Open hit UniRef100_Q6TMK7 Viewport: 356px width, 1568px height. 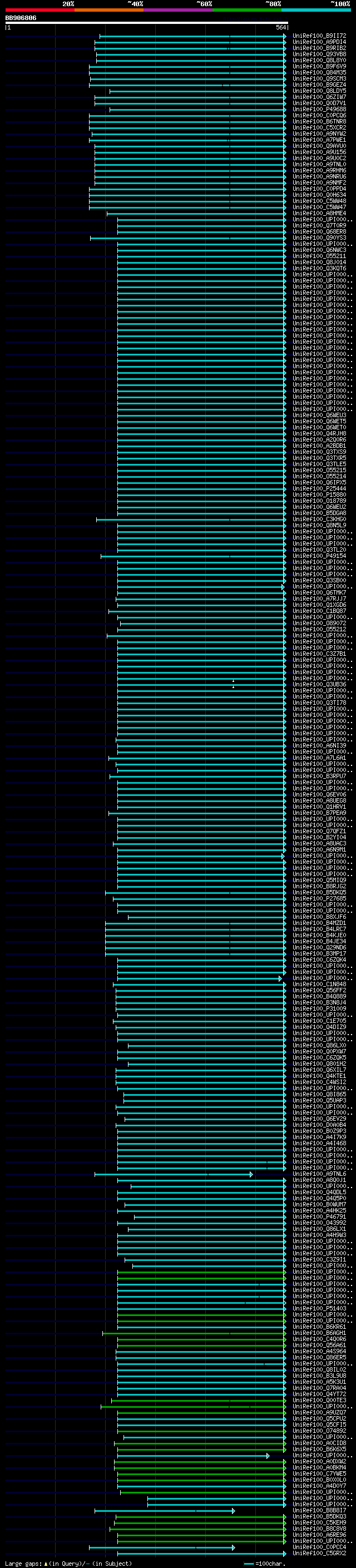pyautogui.click(x=319, y=592)
